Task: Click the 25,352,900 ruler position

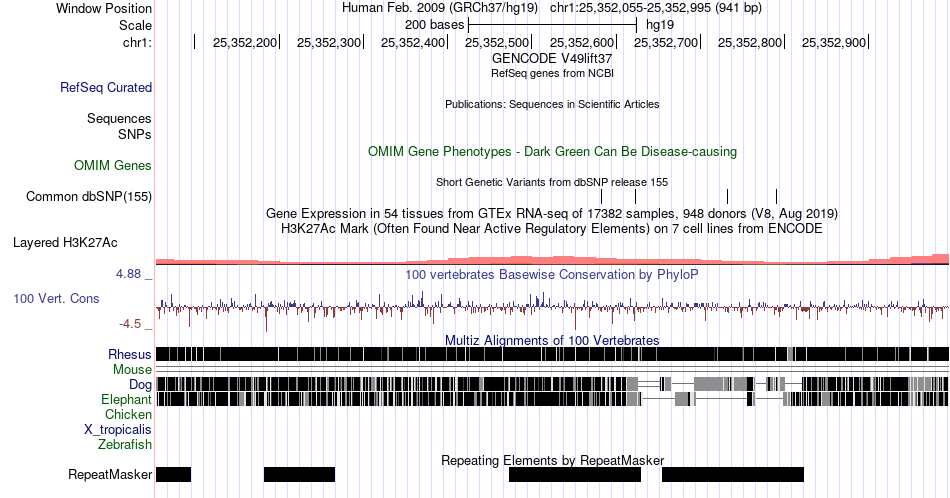Action: (834, 42)
